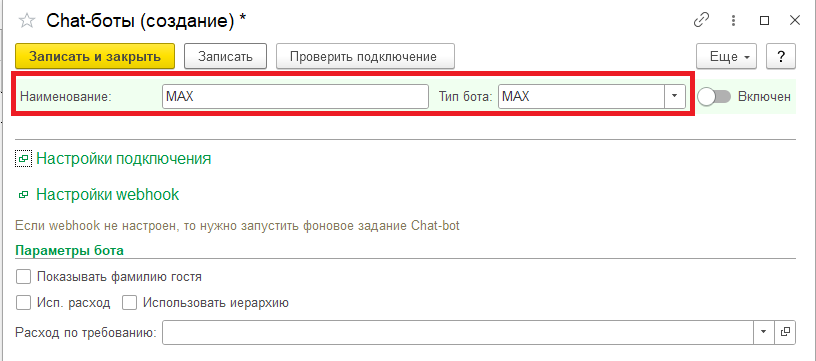This screenshot has height=361, width=816.
Task: Enable Исп. расход checkbox
Action: pos(23,303)
